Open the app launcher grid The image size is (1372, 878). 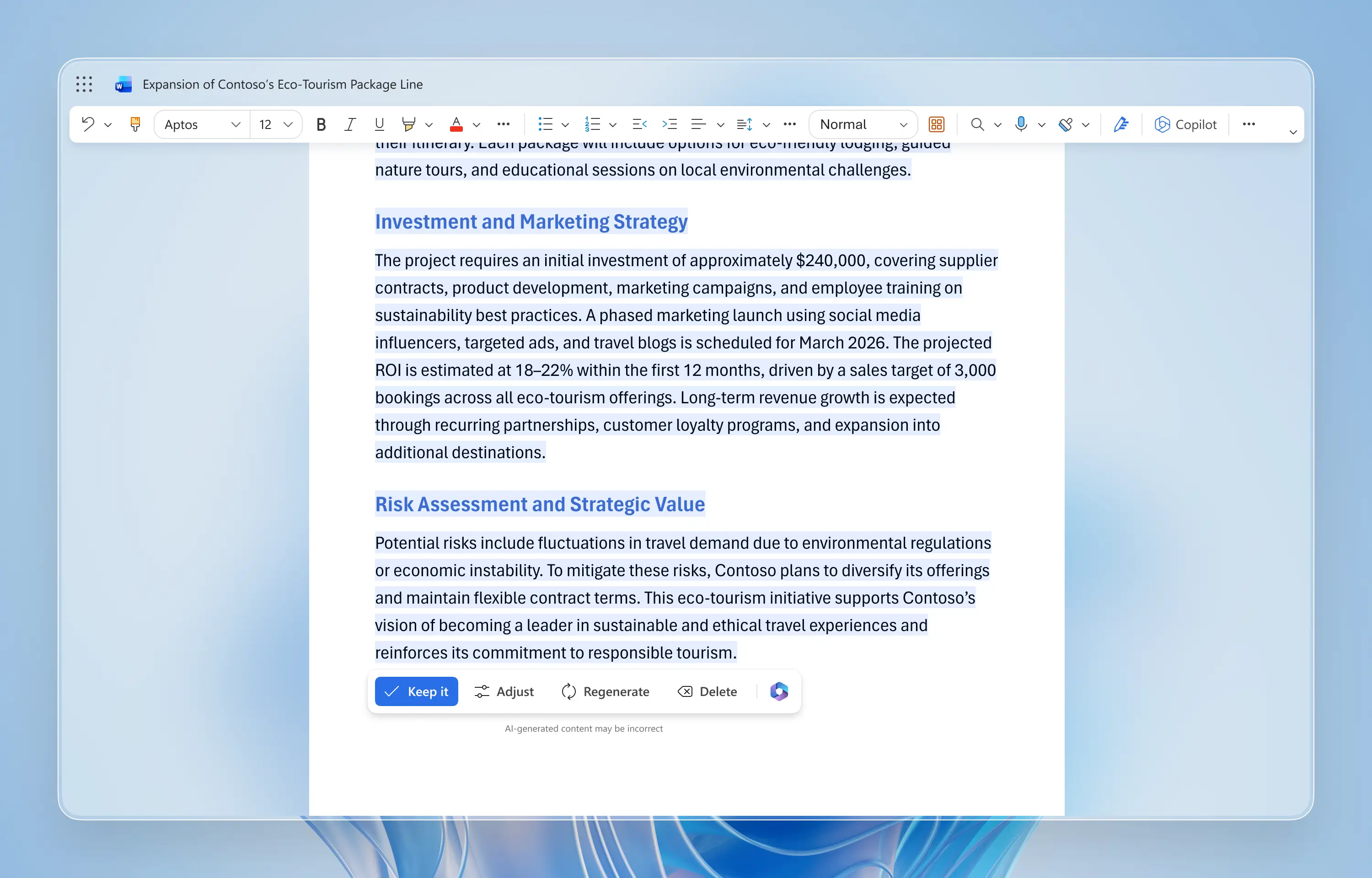[x=84, y=85]
